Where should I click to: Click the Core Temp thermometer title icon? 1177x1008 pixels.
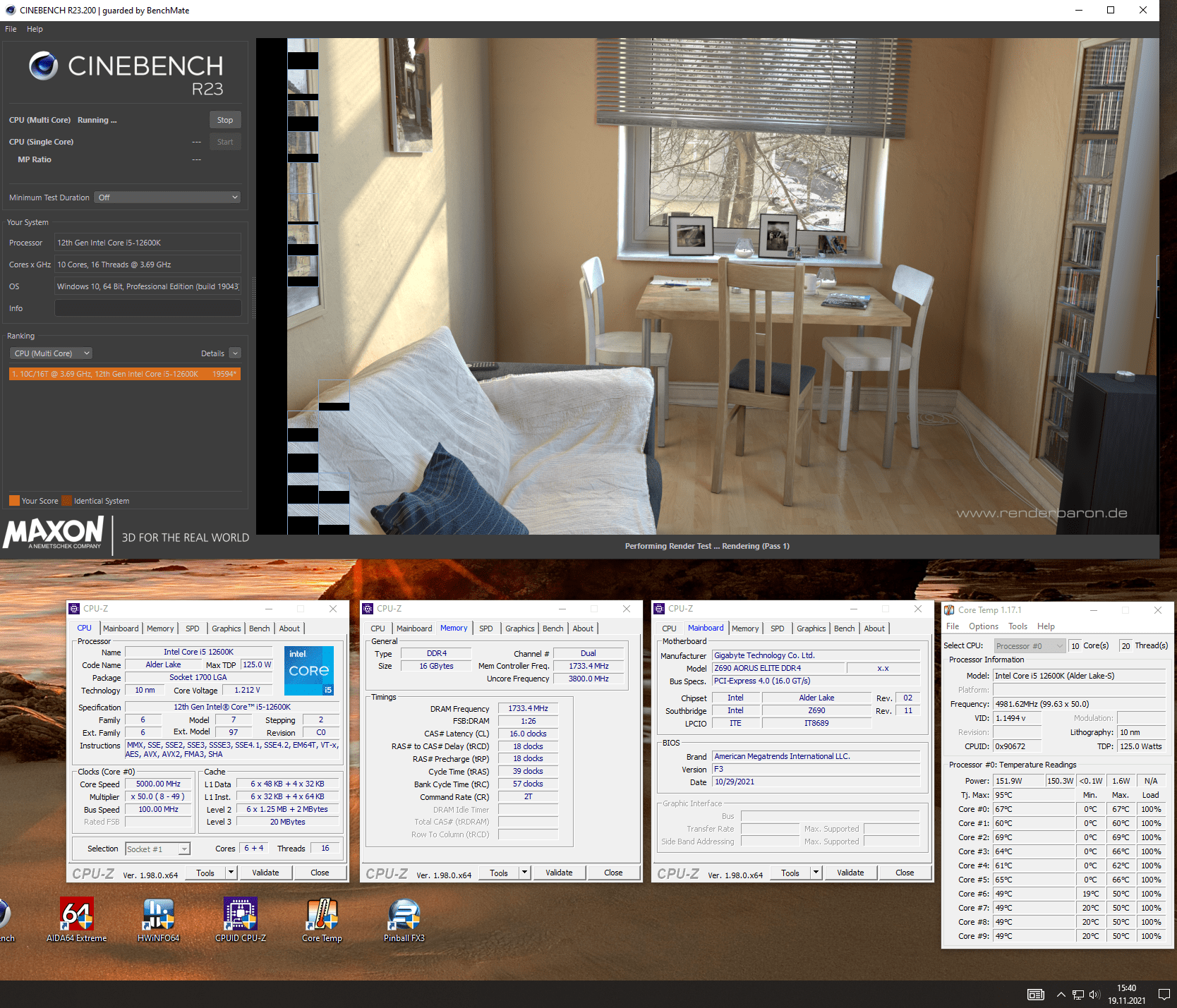(x=949, y=610)
